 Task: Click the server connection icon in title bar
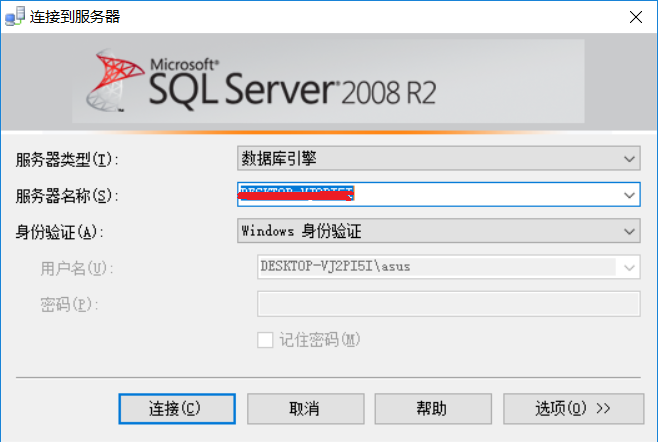(x=14, y=16)
